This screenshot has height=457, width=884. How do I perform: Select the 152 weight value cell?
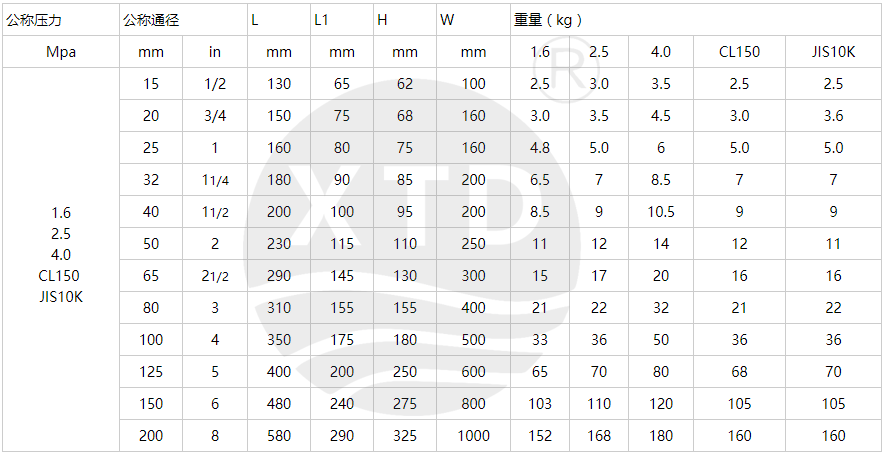[540, 436]
